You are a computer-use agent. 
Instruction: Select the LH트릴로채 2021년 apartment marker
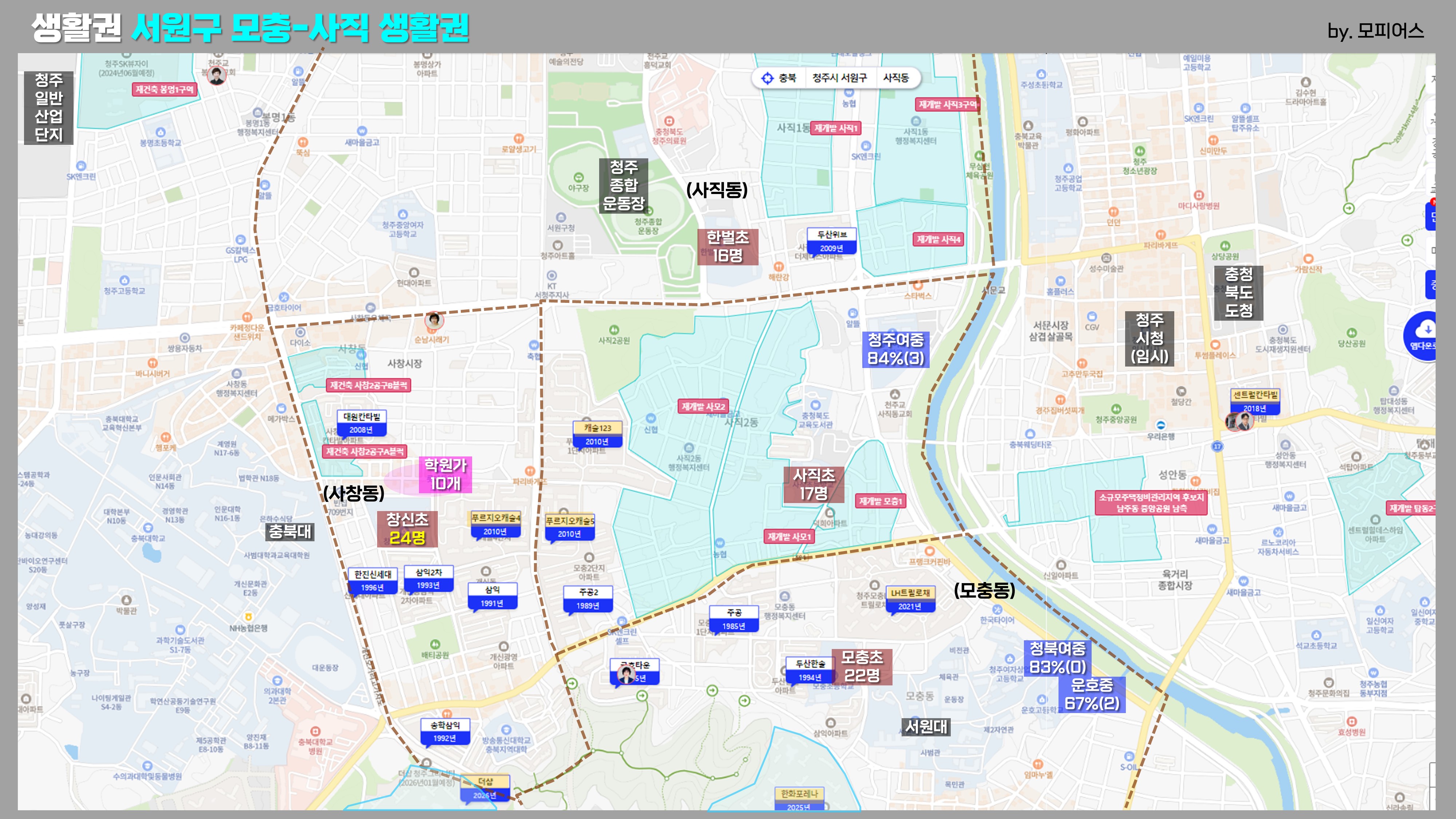pos(910,599)
